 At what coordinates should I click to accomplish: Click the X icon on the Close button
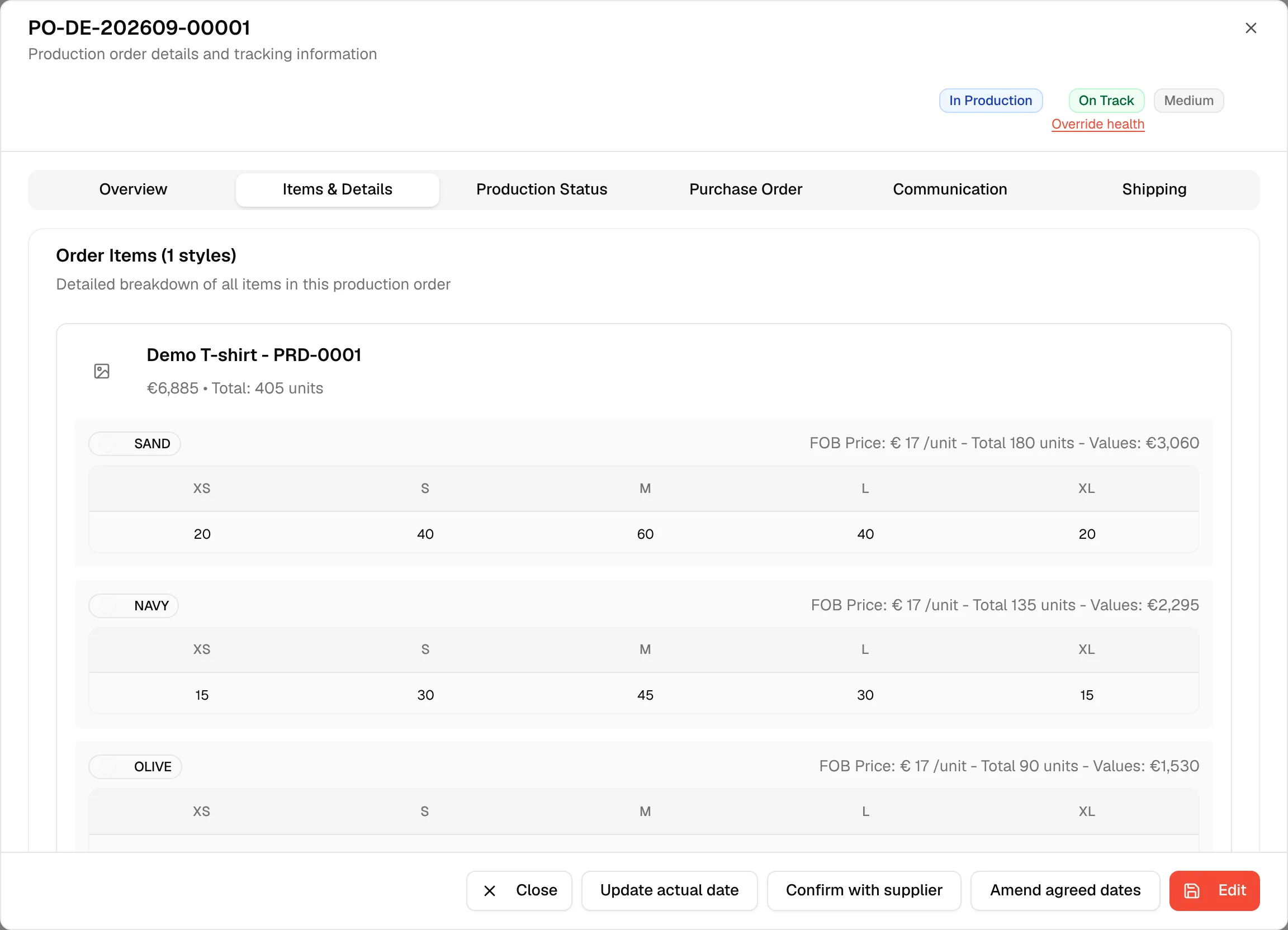[x=490, y=891]
